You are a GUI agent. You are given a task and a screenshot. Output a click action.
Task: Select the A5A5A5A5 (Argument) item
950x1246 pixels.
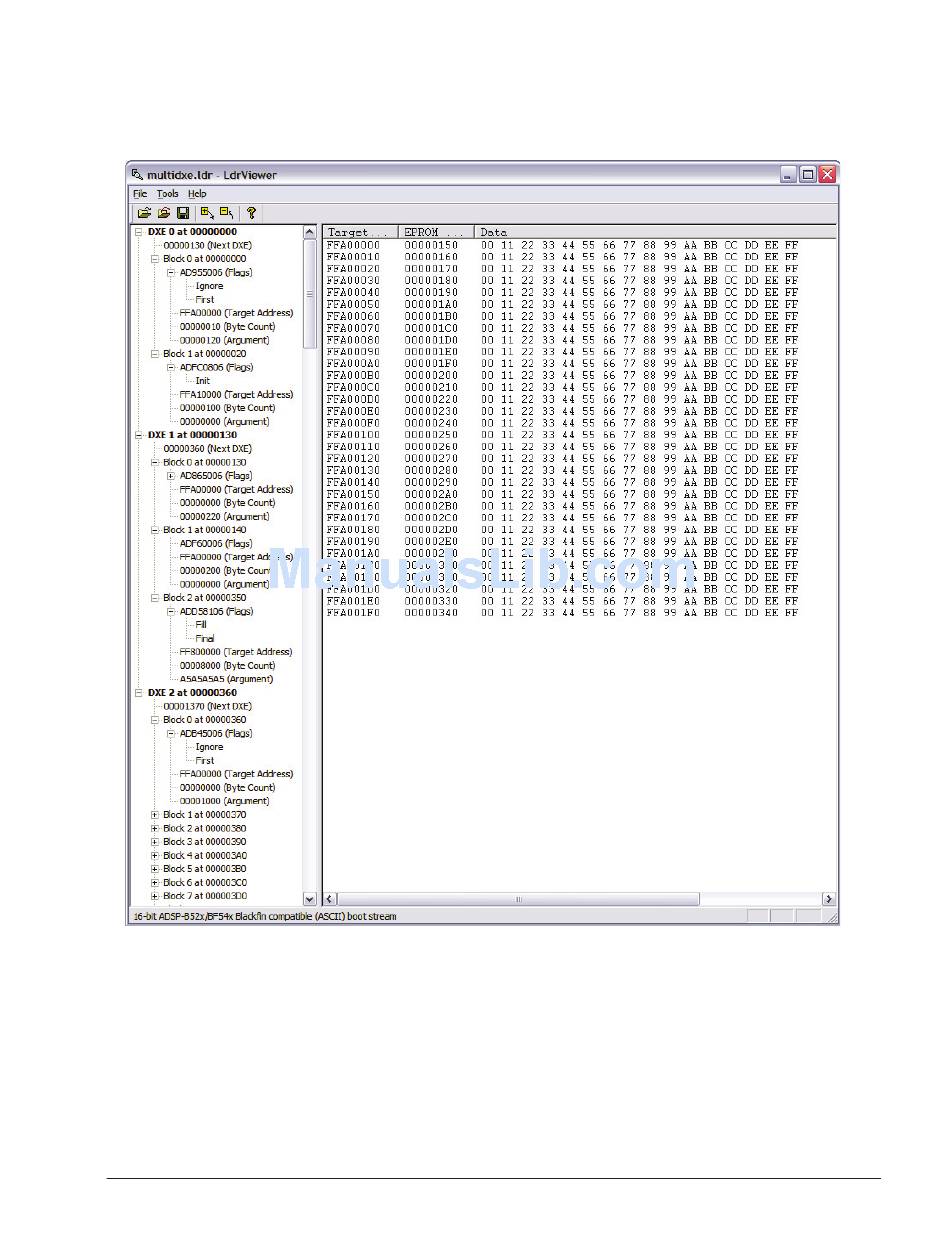point(225,679)
